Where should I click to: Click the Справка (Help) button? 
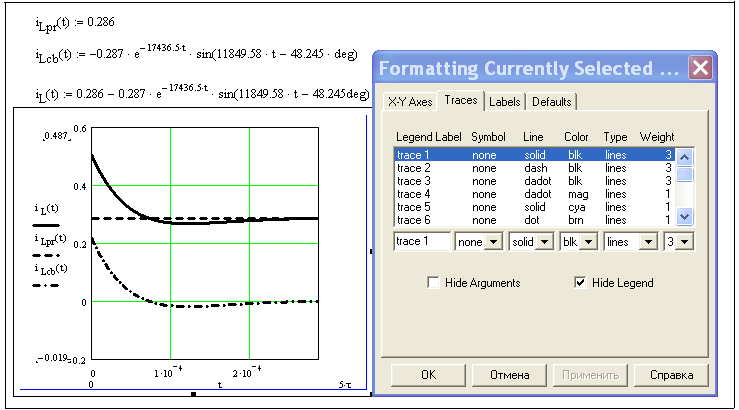(x=672, y=375)
